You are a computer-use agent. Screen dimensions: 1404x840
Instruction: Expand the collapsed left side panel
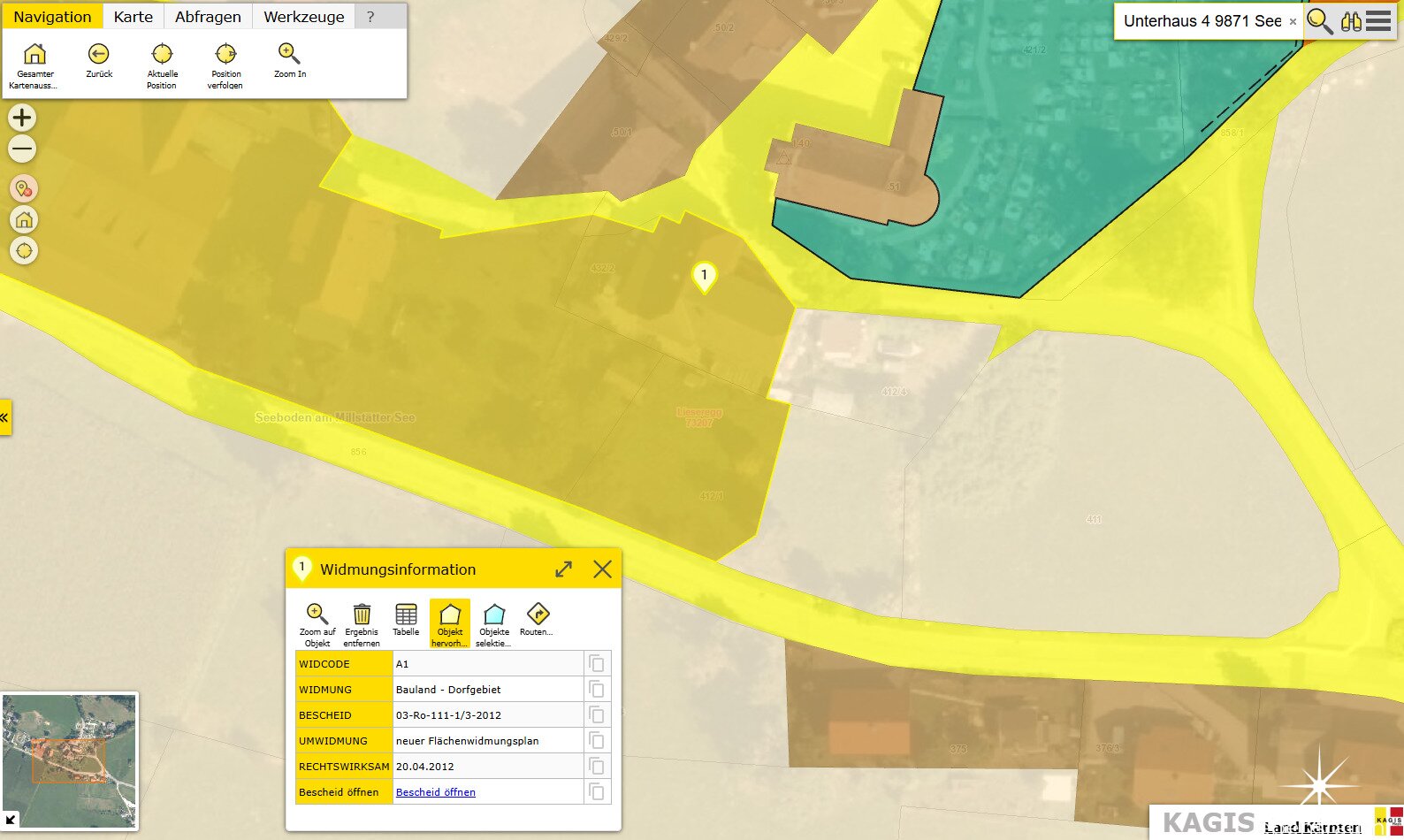(x=5, y=417)
